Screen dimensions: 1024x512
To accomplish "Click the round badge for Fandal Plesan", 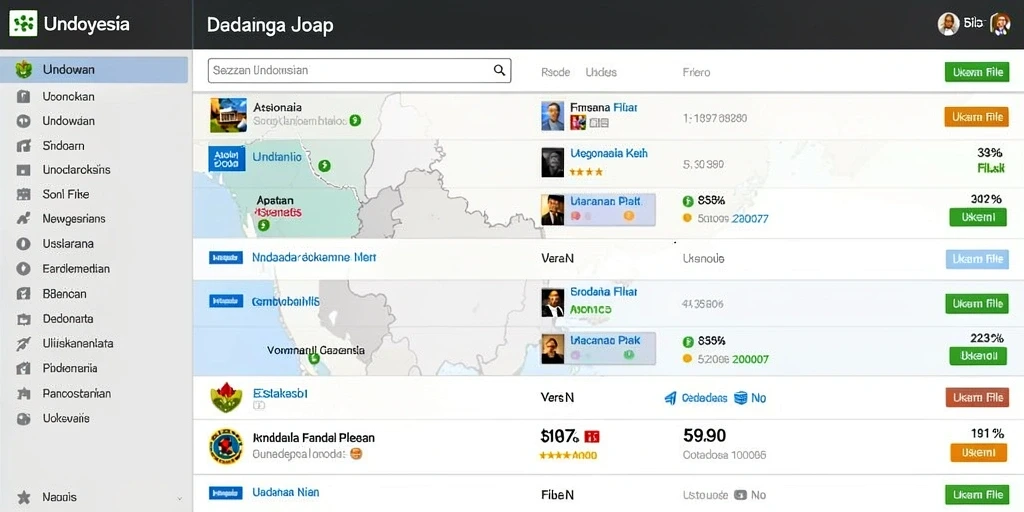I will (226, 447).
